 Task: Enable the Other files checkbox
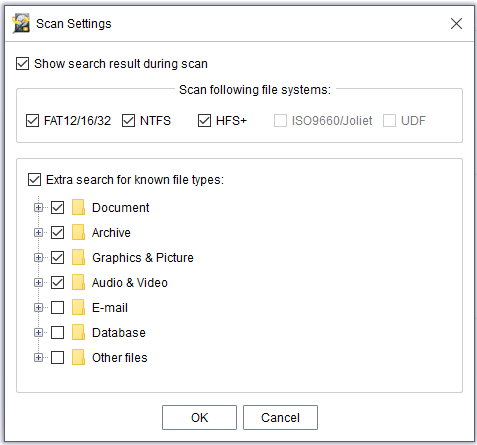[x=57, y=357]
